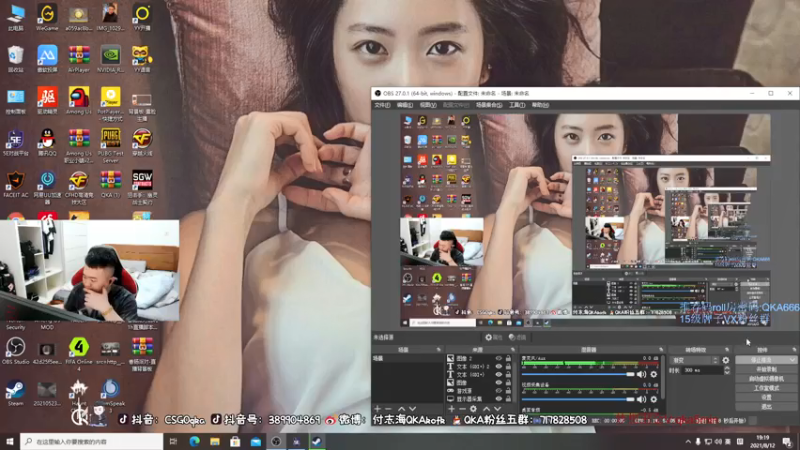The width and height of the screenshot is (800, 450).
Task: Move scene down in Scenes dock
Action: (412, 409)
